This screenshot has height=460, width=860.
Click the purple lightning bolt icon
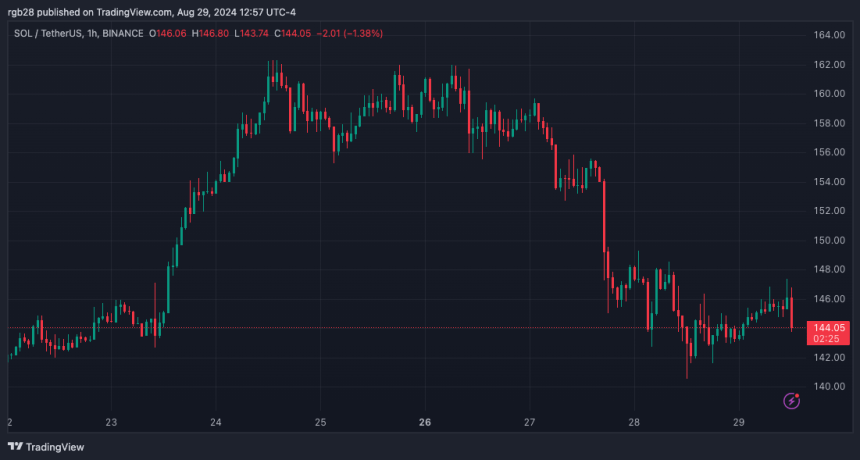(791, 401)
